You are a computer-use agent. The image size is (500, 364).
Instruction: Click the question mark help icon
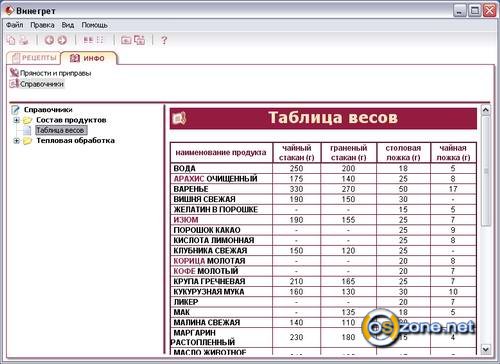(164, 40)
